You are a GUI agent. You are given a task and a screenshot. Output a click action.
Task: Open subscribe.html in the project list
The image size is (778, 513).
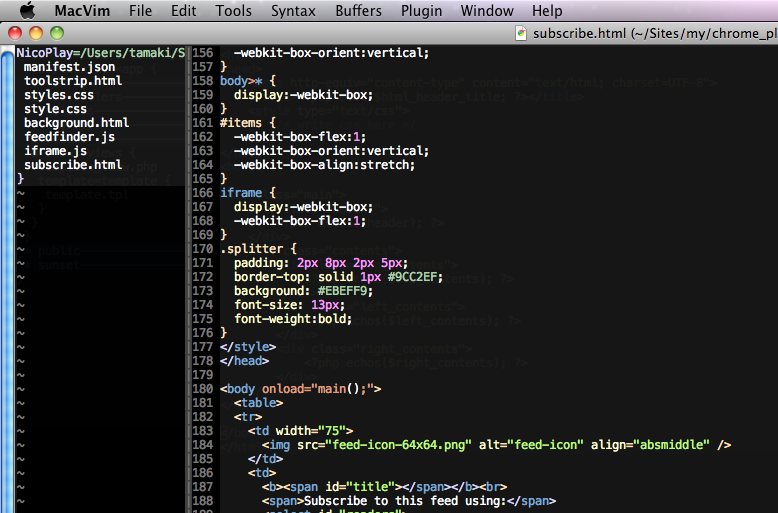click(73, 165)
